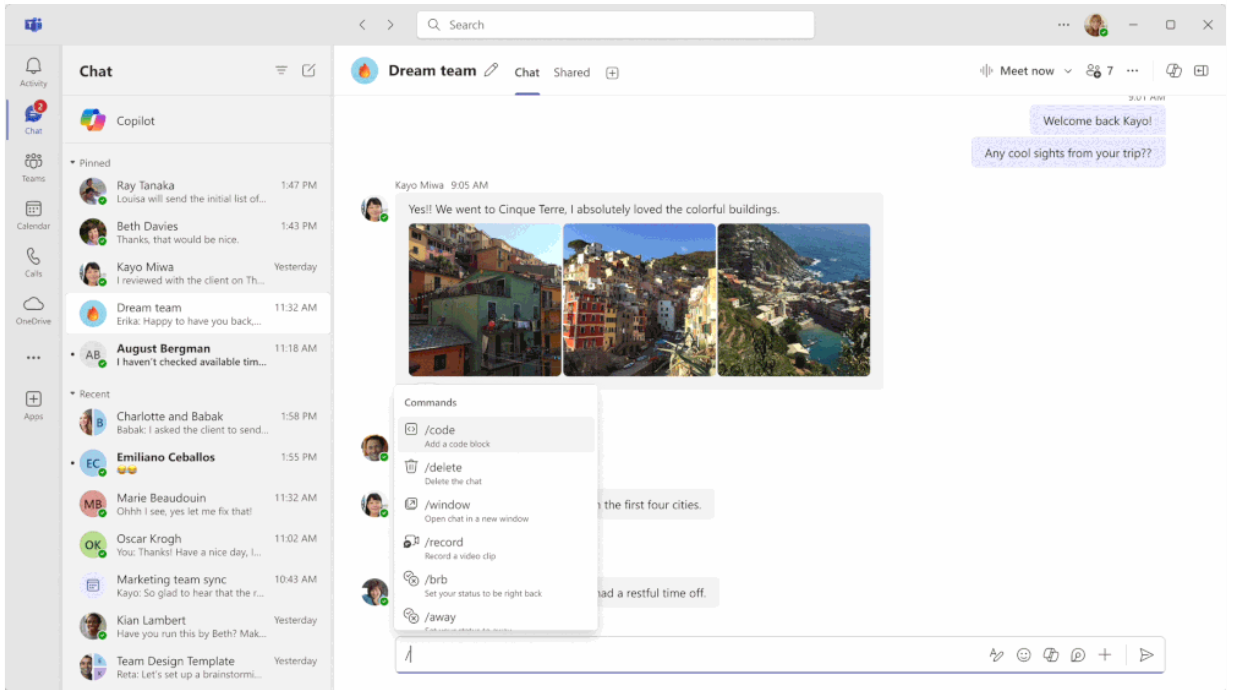
Task: Select the /record command
Action: point(496,548)
